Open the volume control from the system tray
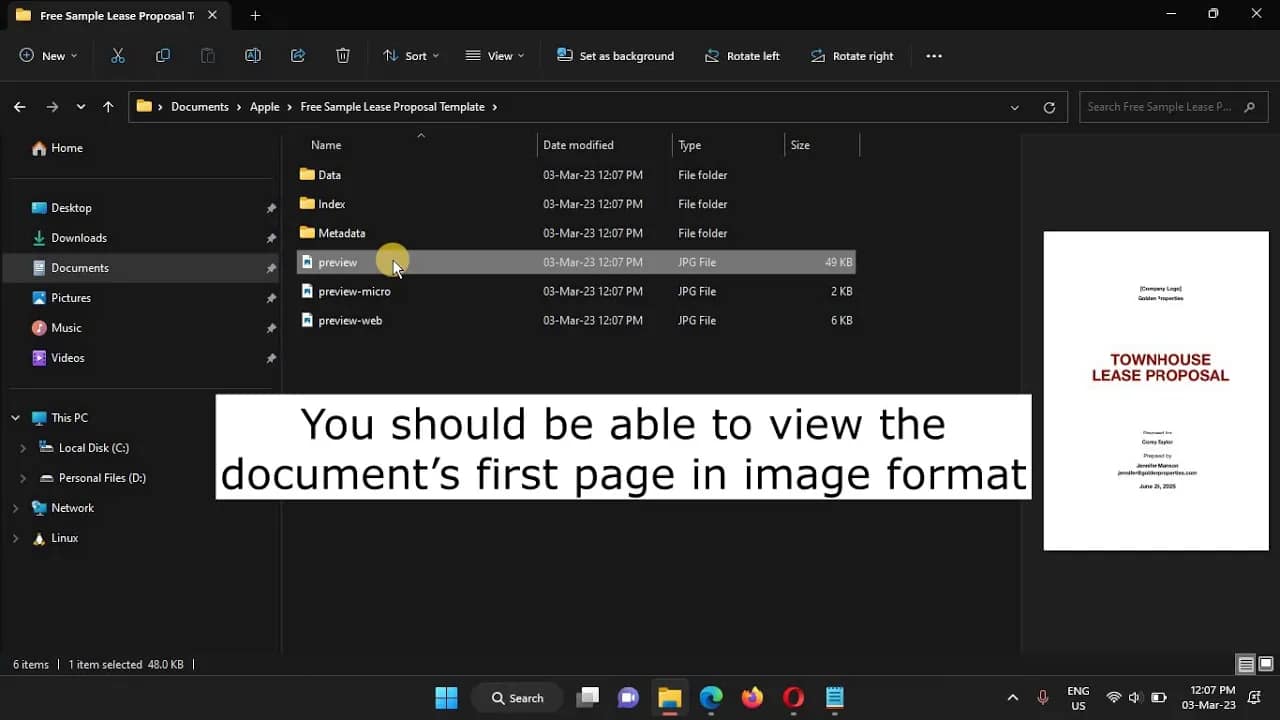 1135,697
